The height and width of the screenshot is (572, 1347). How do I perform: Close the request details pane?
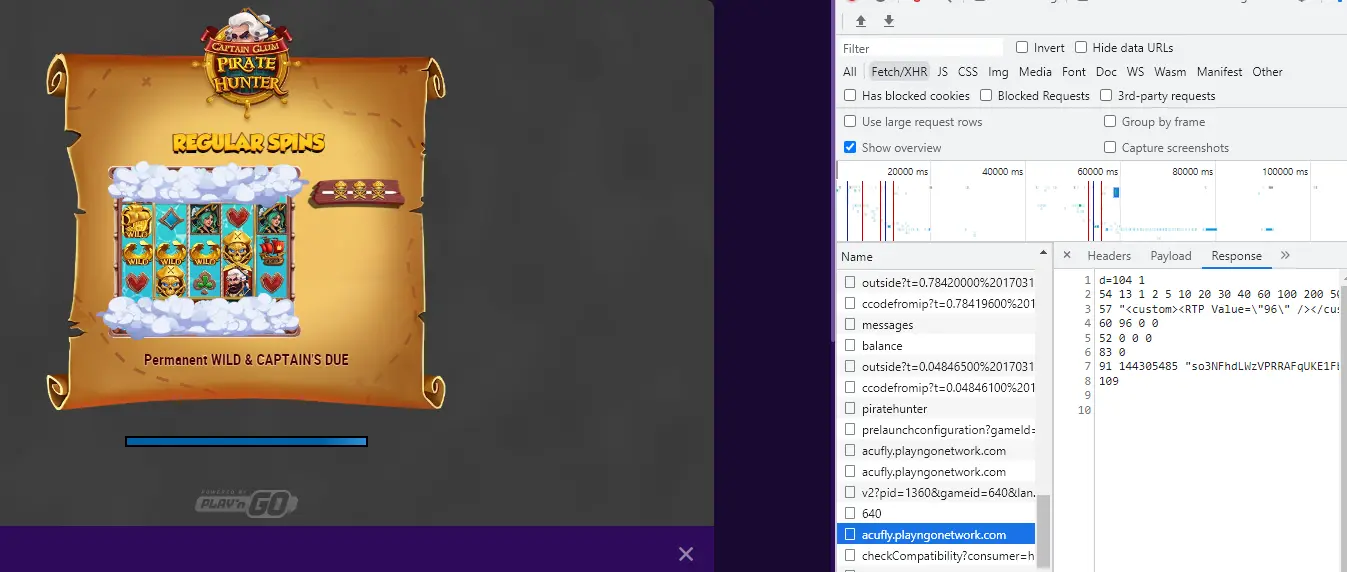click(1067, 255)
